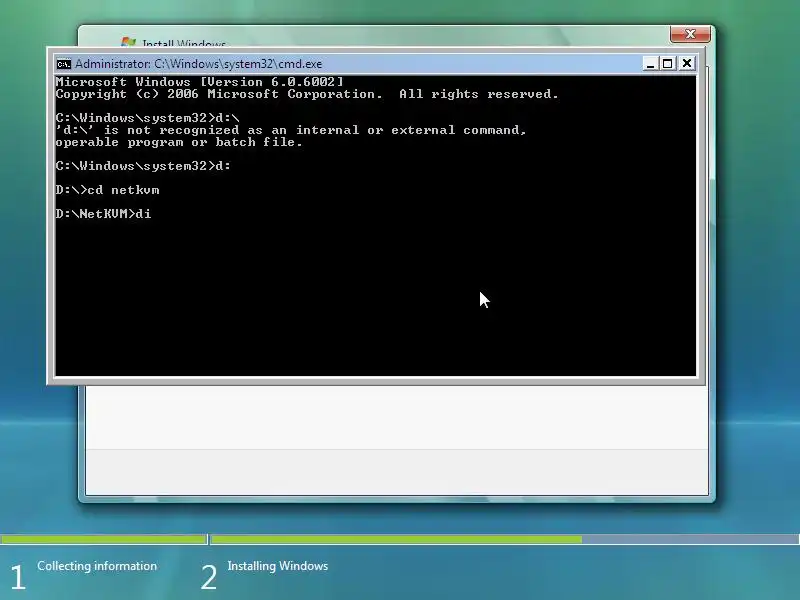Click the 'C:\Windows\system32>d:' command line
Viewport: 800px width, 600px height.
143,166
